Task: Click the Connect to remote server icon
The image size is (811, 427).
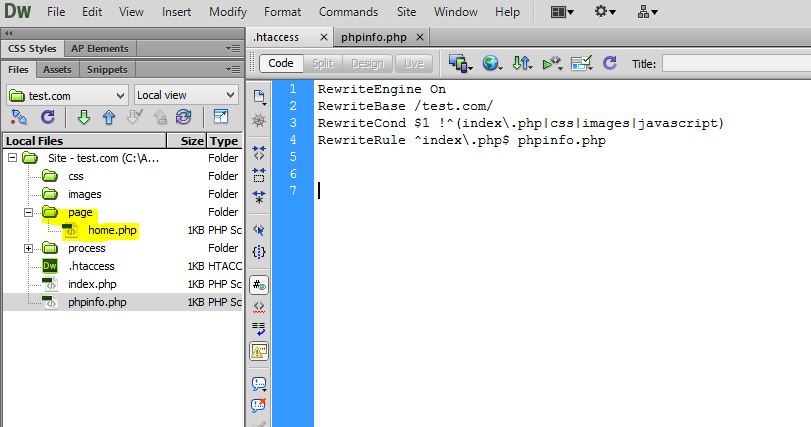Action: pos(19,117)
